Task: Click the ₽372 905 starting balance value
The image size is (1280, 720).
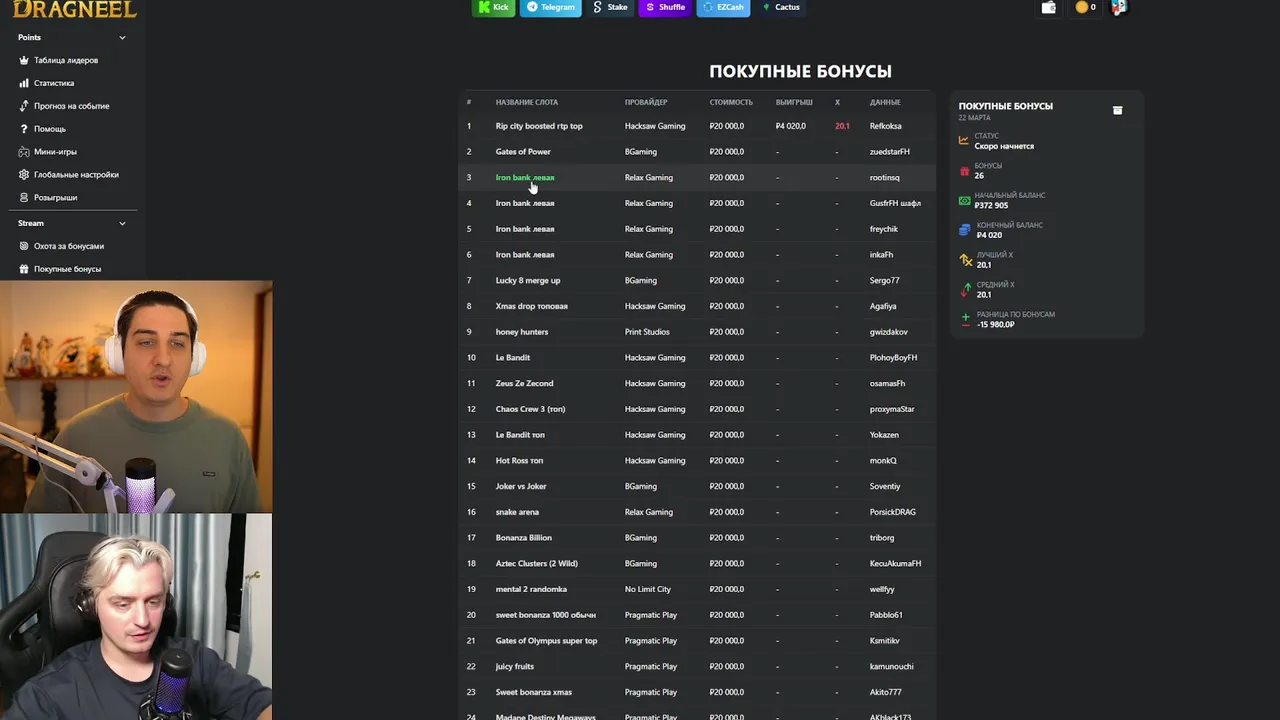Action: 991,206
